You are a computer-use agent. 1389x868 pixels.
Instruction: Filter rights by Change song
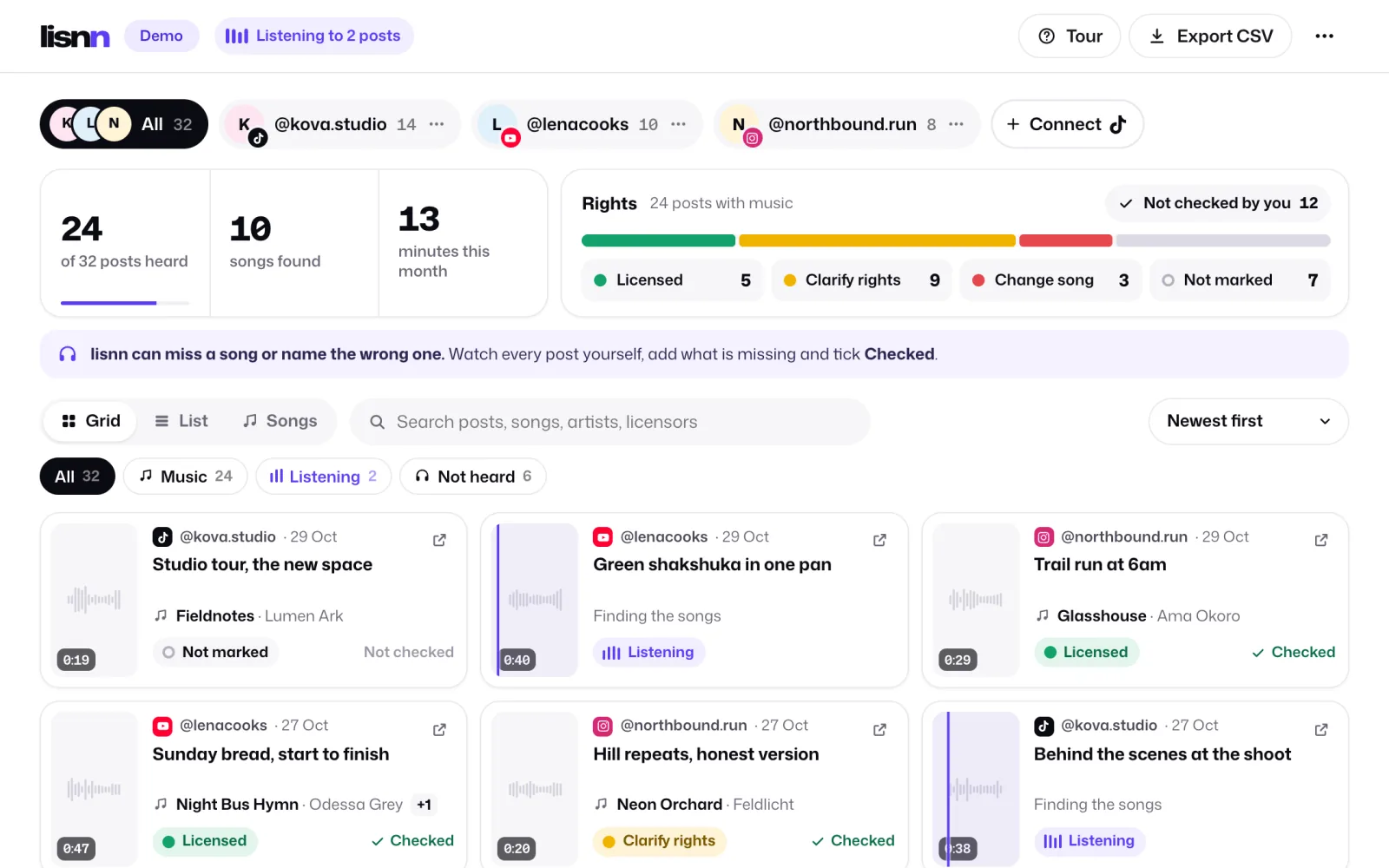coord(1050,280)
